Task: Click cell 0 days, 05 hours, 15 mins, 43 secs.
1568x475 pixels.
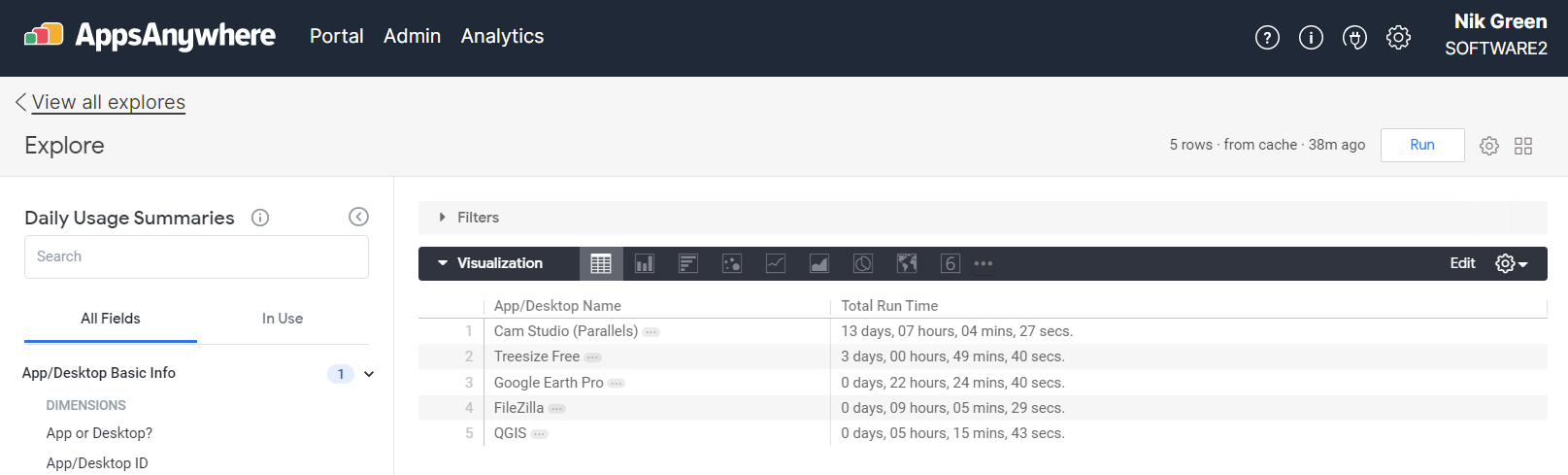Action: (x=952, y=433)
